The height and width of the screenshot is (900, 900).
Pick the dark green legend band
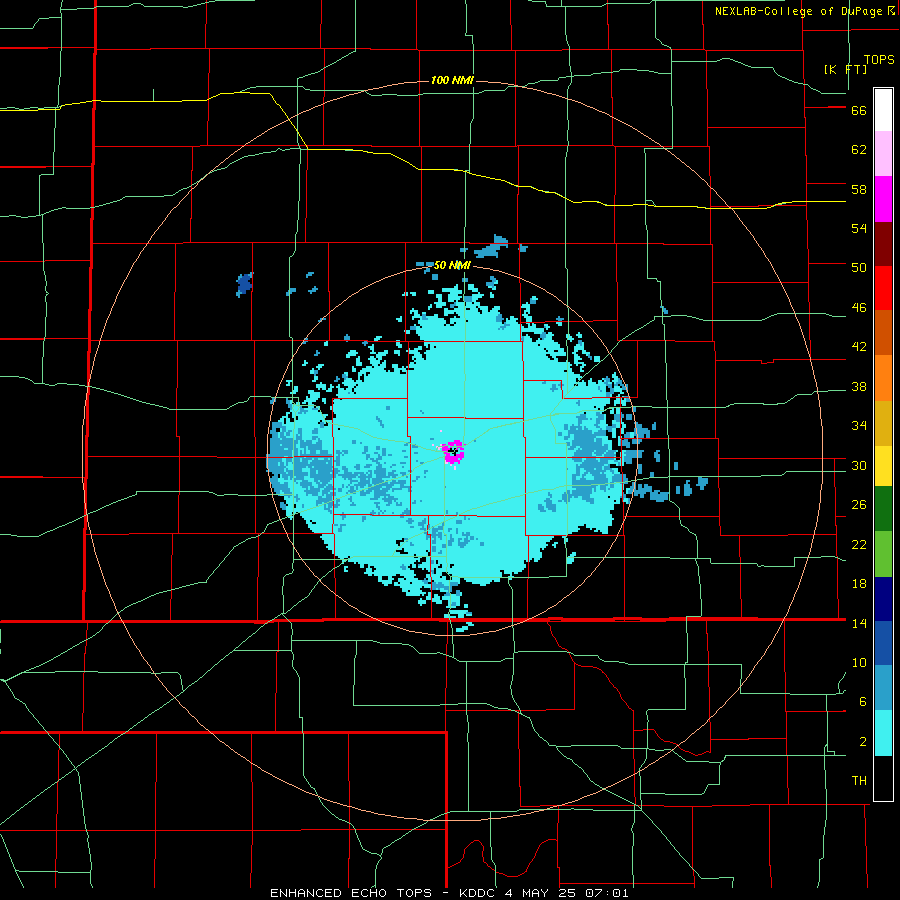coord(883,509)
